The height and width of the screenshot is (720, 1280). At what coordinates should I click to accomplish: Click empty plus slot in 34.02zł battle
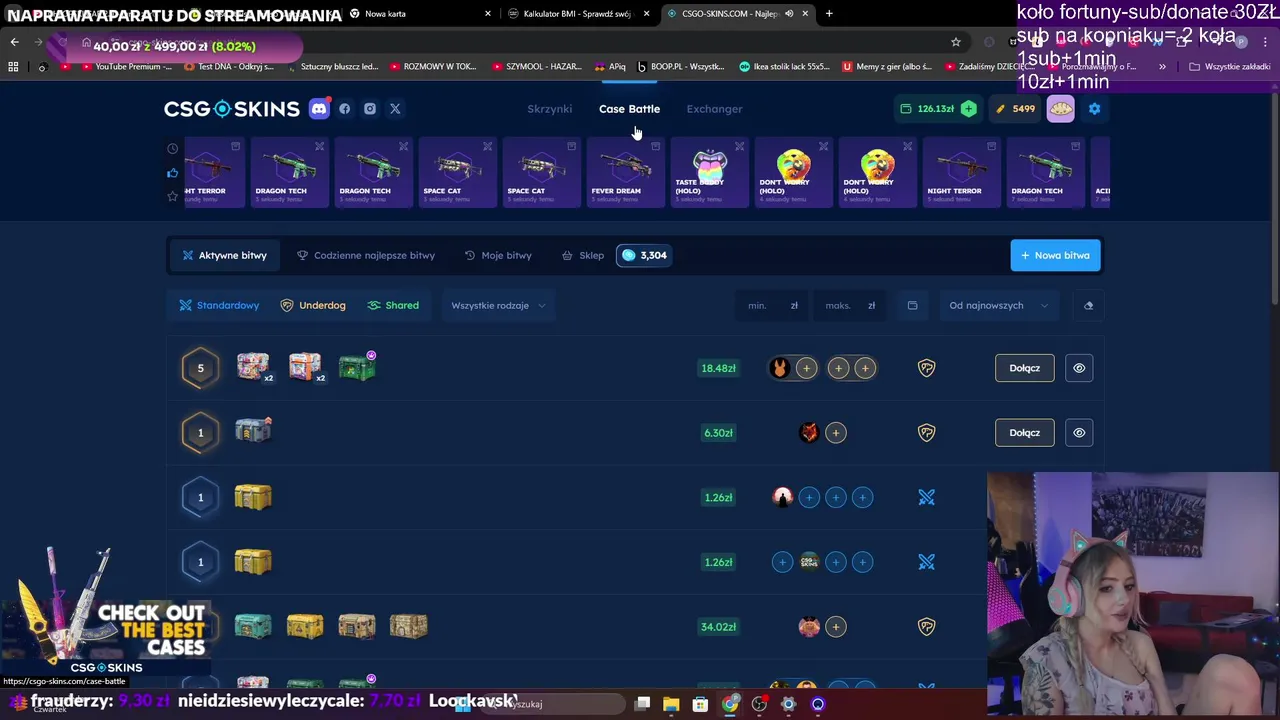coord(836,627)
